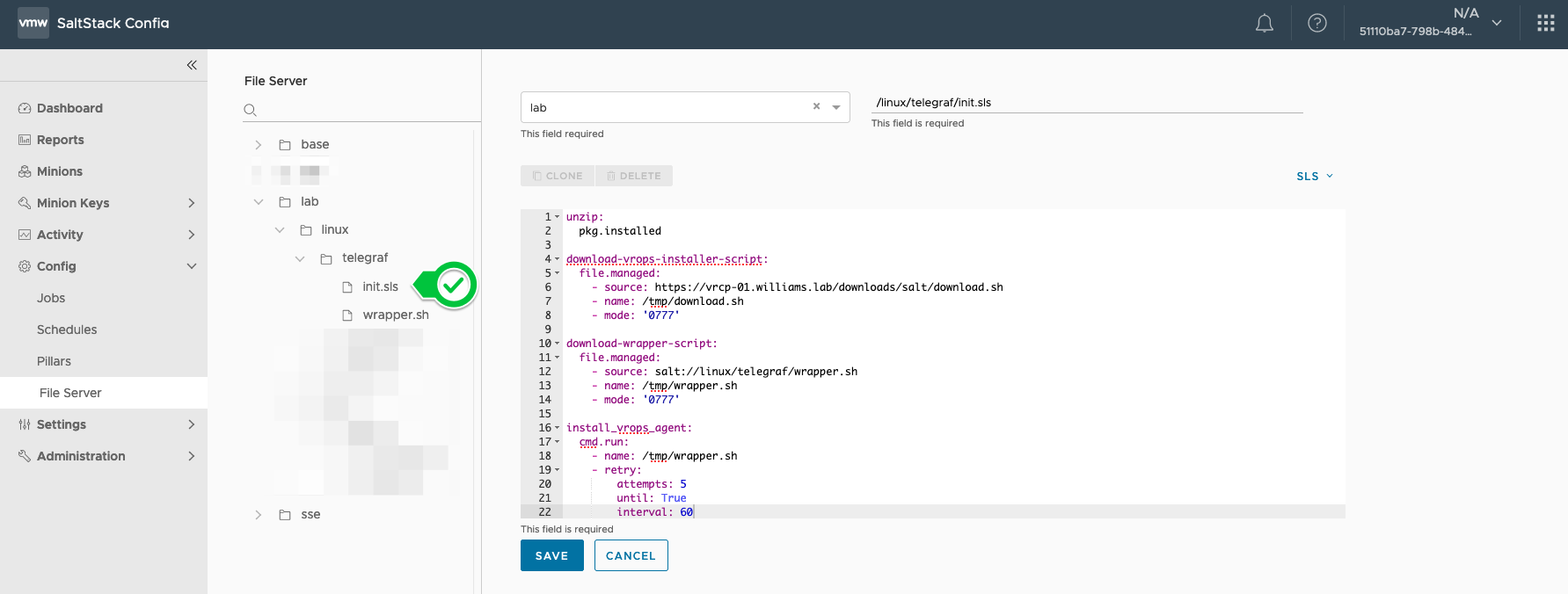This screenshot has height=594, width=1568.
Task: Collapse the linux folder in the tree
Action: [x=280, y=230]
